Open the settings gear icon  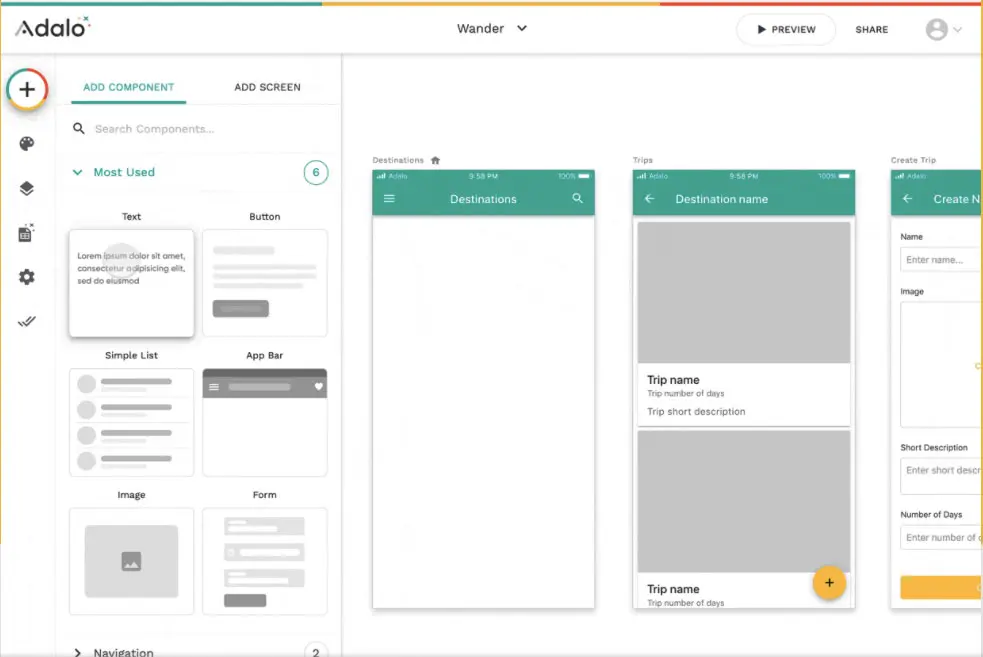click(x=26, y=277)
